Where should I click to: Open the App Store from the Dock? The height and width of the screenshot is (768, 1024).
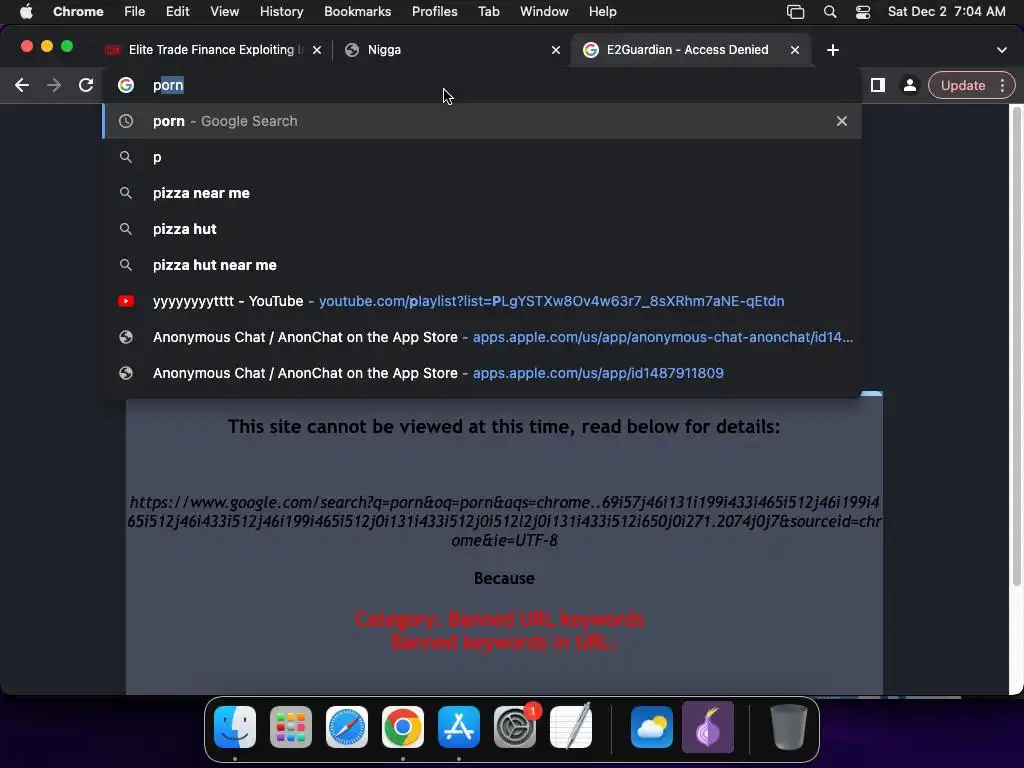click(x=458, y=727)
